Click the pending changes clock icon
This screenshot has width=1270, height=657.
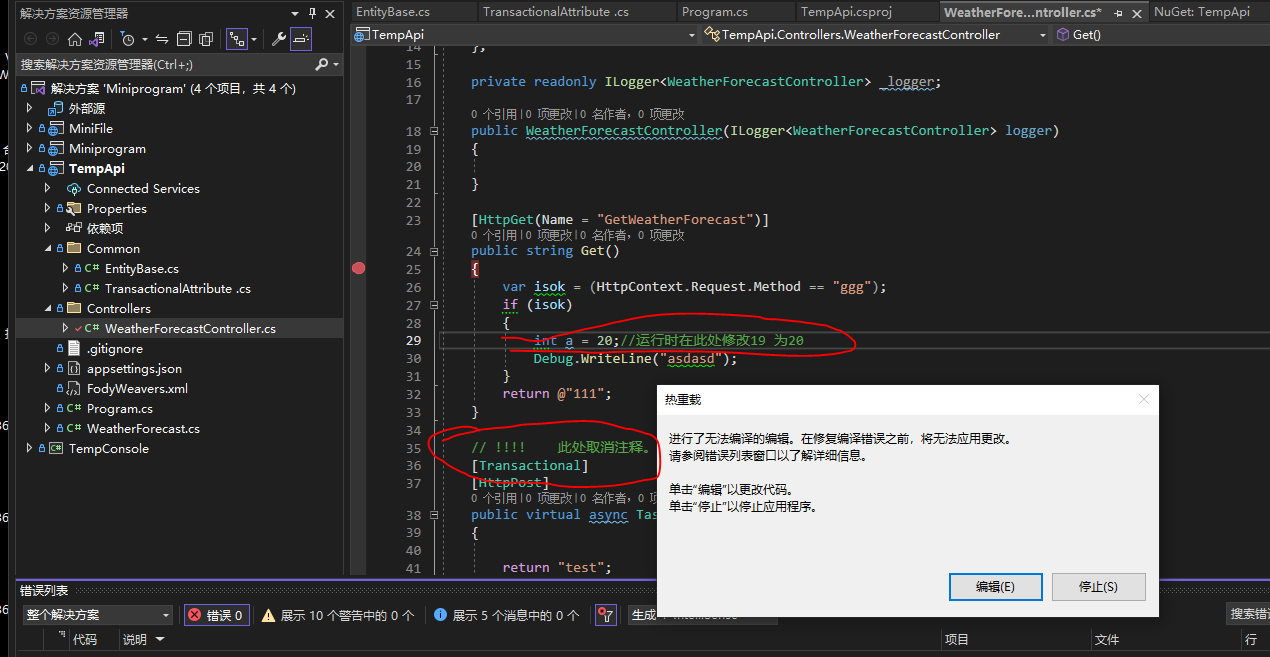click(x=128, y=38)
